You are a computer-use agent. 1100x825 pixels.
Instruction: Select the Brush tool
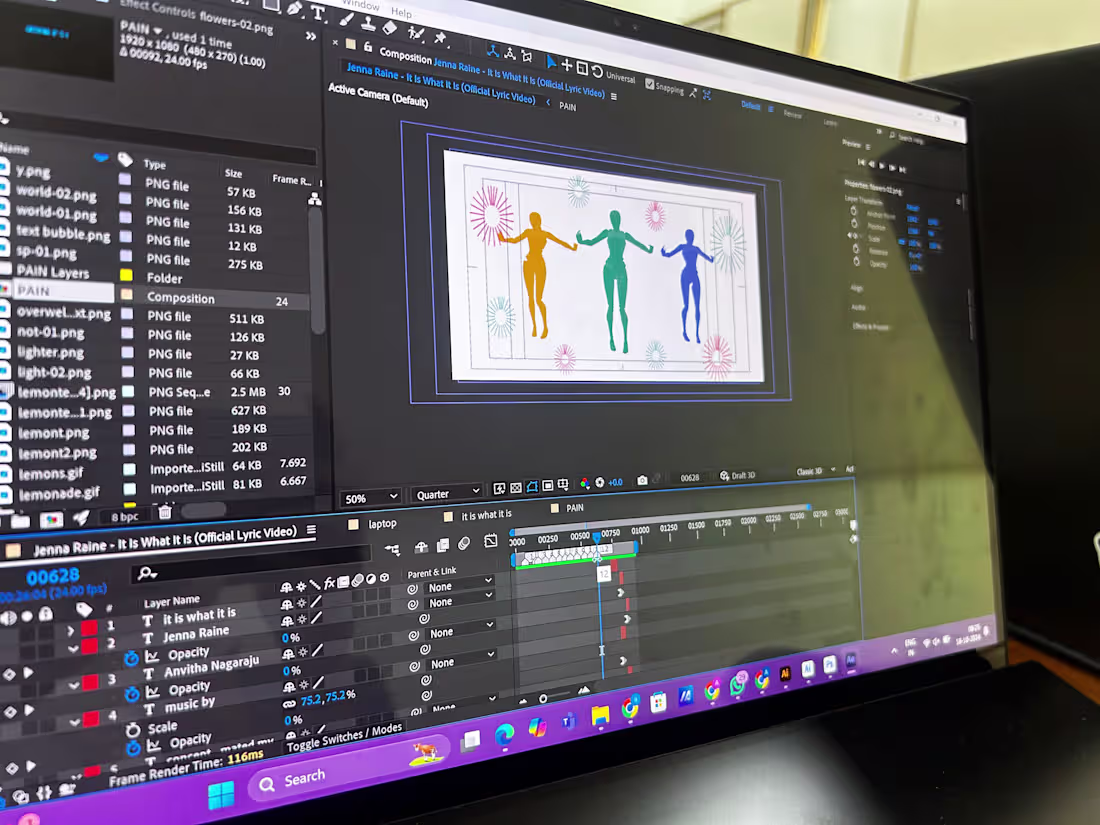pos(345,20)
